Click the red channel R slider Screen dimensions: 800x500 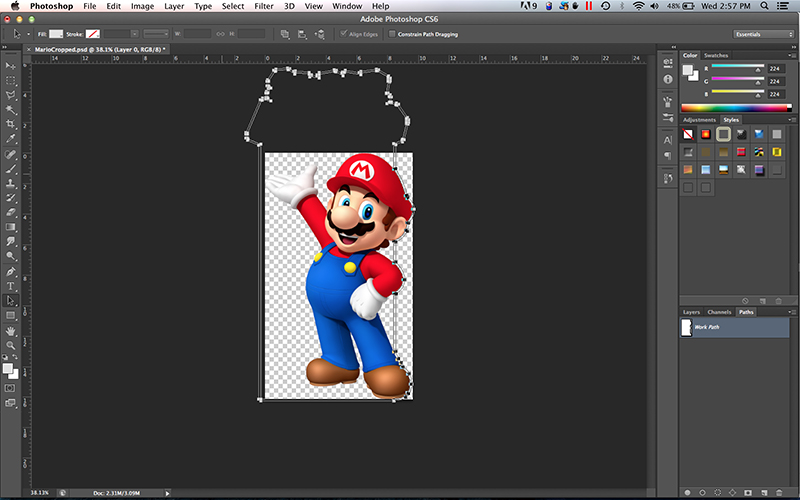coord(737,67)
